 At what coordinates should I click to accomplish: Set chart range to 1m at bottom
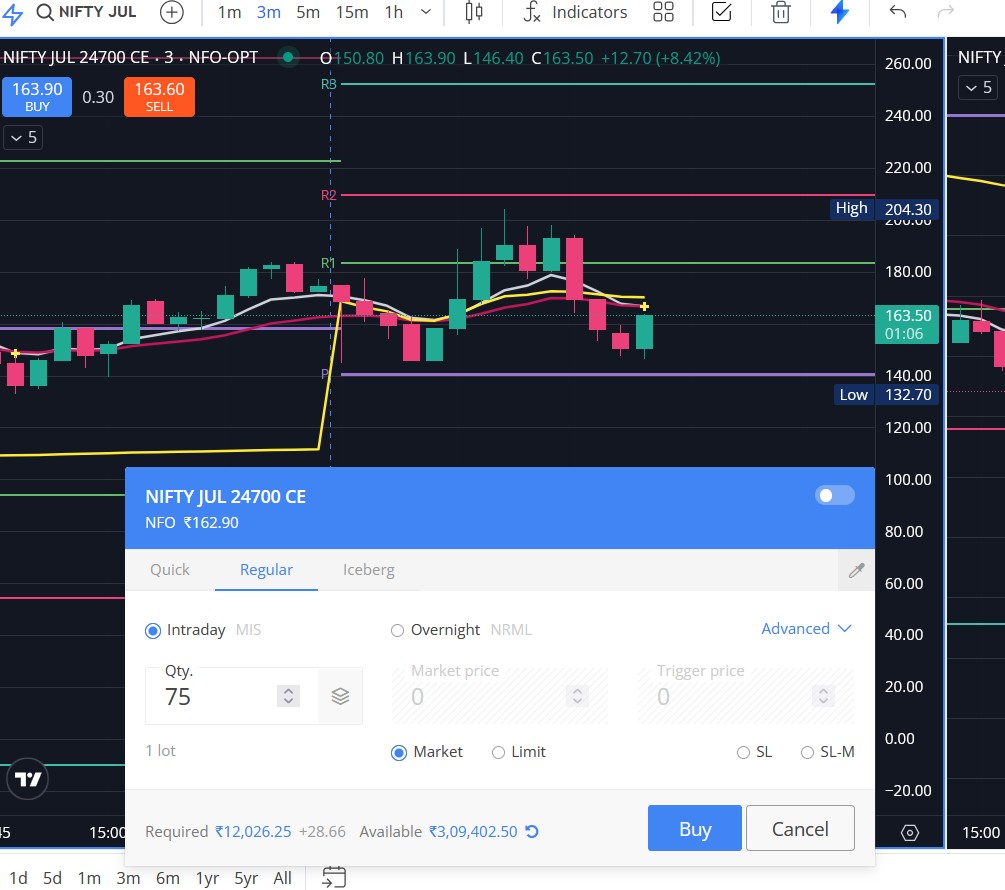(89, 878)
